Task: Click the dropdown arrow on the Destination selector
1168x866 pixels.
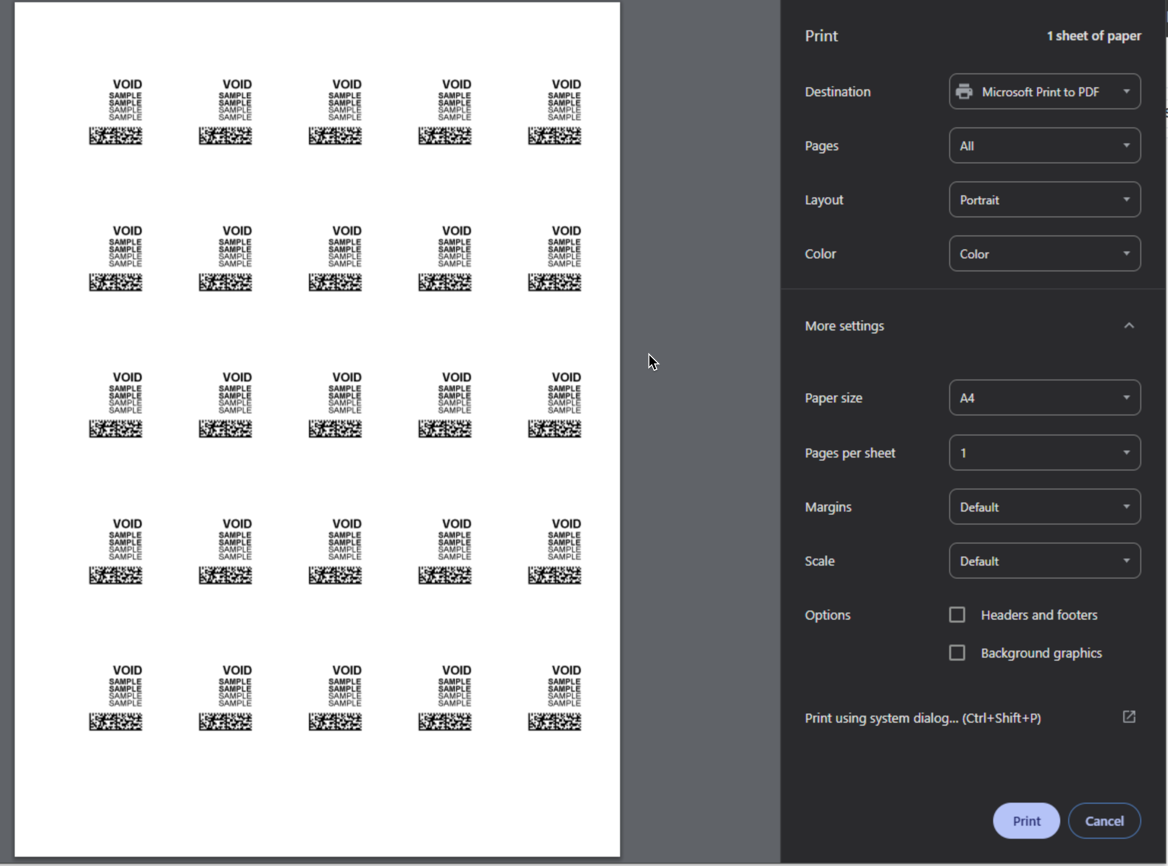Action: click(x=1127, y=91)
